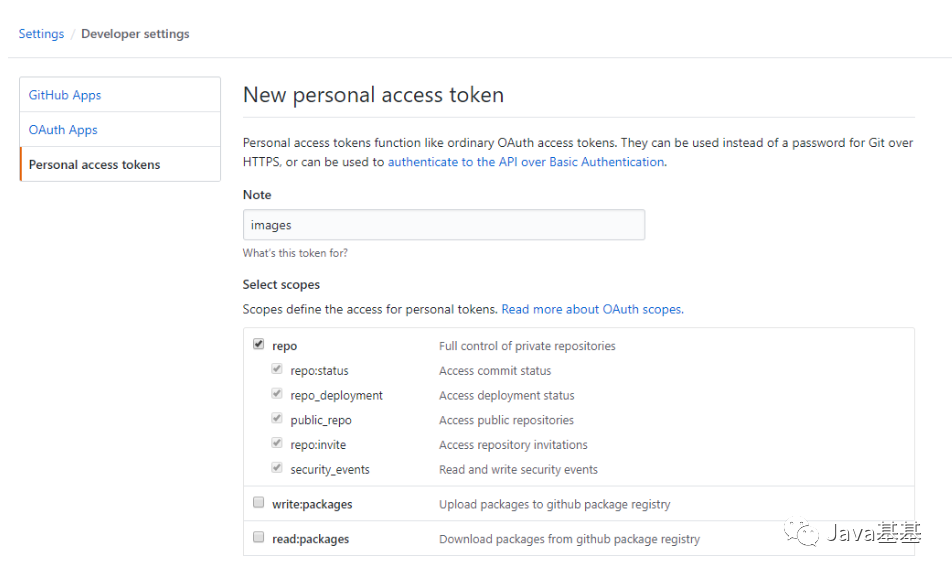
Task: Open OAuth Apps in sidebar
Action: coord(63,130)
